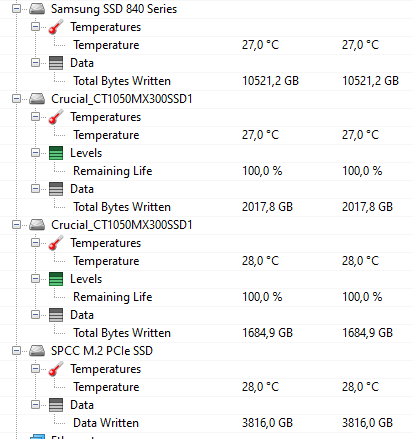Select Remaining Life row of the Crucial with 2017,8 GB written
Image resolution: width=413 pixels, height=439 pixels.
206,171
